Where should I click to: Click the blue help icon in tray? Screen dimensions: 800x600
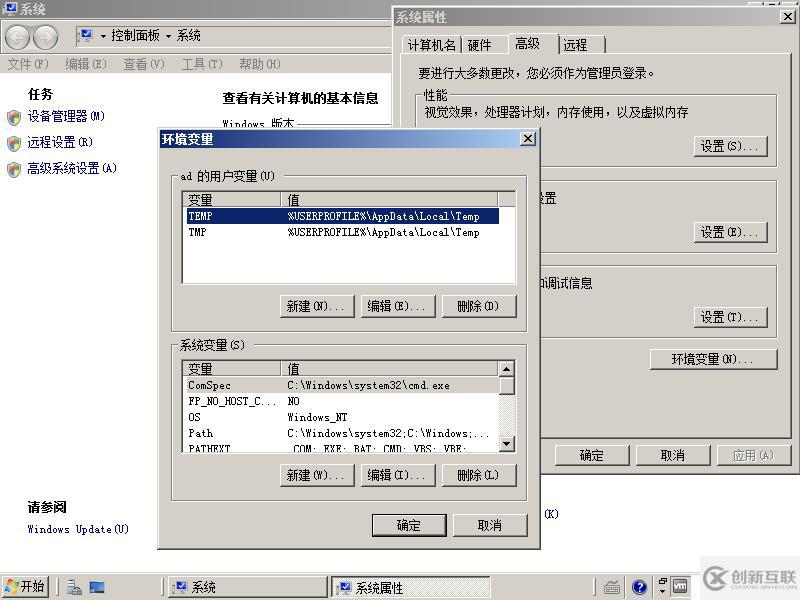639,587
